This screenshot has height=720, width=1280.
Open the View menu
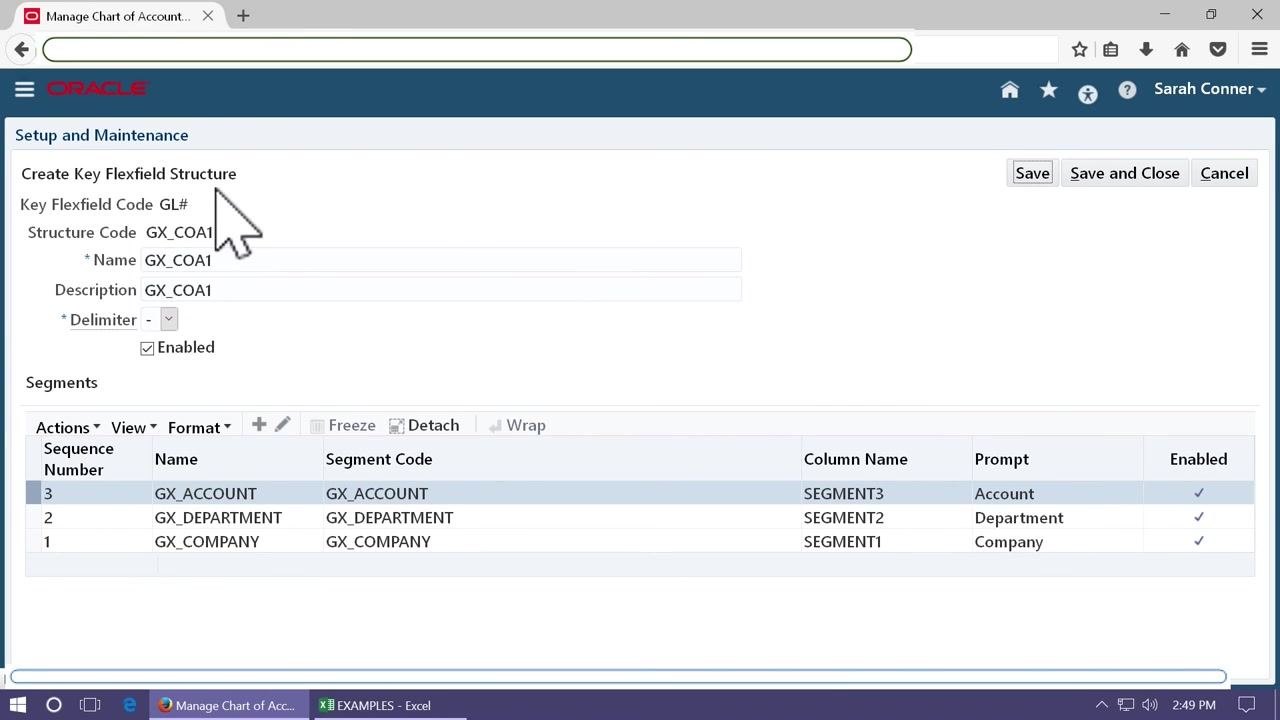click(x=133, y=427)
